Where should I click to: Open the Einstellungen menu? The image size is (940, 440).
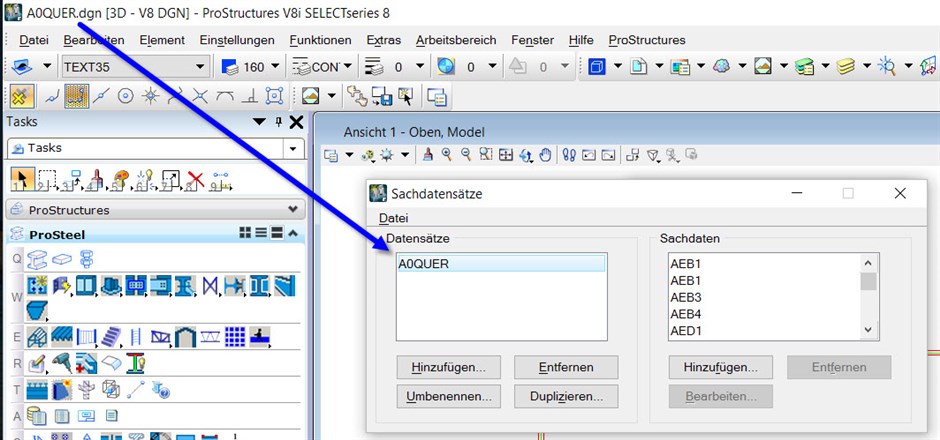tap(237, 40)
